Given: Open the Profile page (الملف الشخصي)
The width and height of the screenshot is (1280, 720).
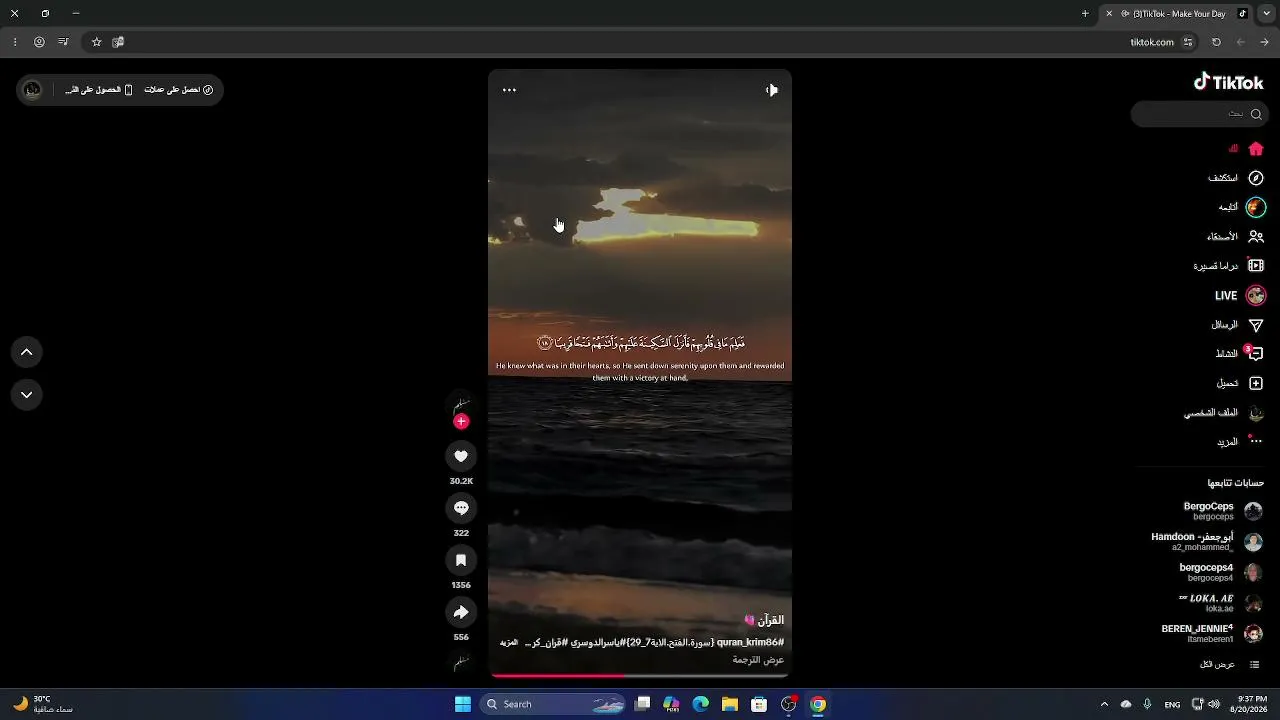Looking at the screenshot, I should point(1224,413).
